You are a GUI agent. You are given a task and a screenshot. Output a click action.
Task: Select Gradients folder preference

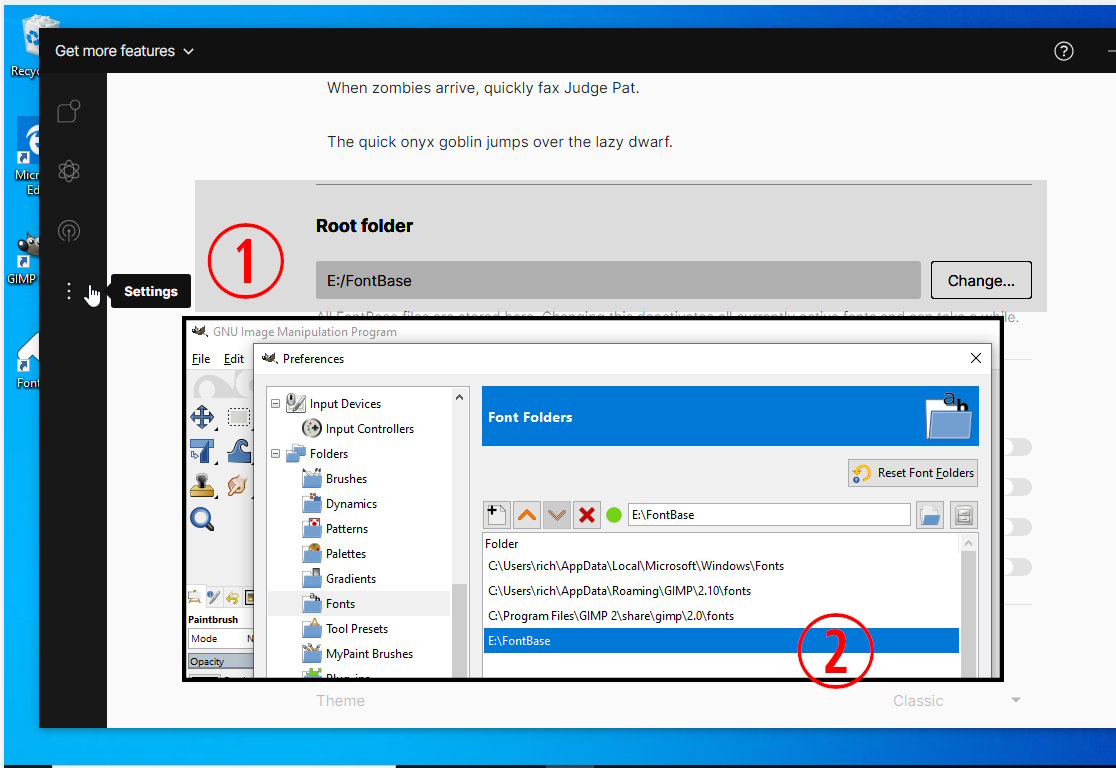click(x=351, y=579)
